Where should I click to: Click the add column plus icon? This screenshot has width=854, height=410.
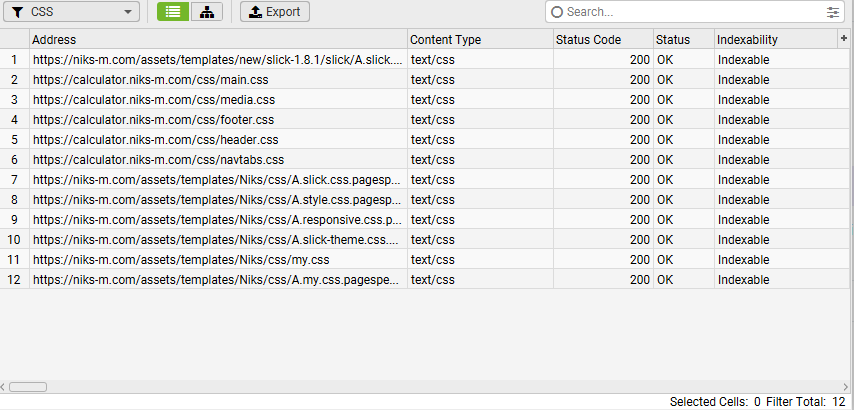pos(844,38)
